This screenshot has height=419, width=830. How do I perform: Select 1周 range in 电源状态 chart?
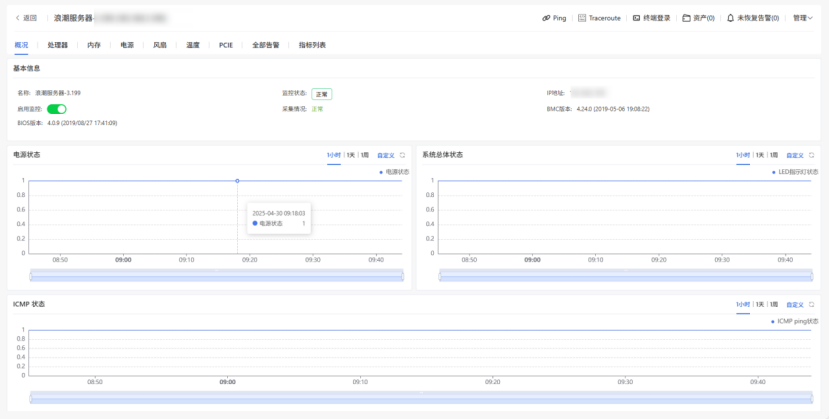[x=364, y=156]
